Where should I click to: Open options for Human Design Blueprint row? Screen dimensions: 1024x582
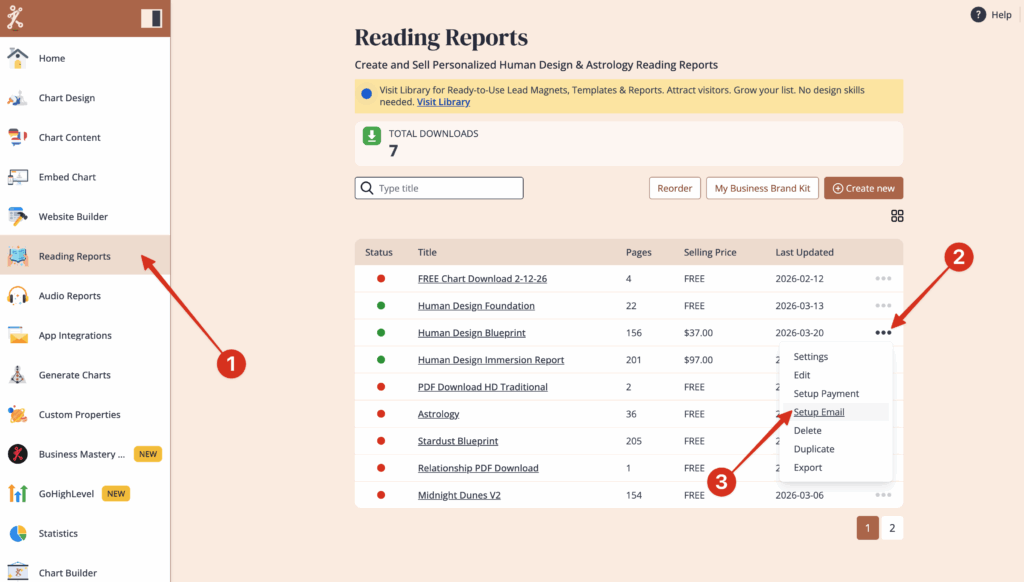[883, 333]
